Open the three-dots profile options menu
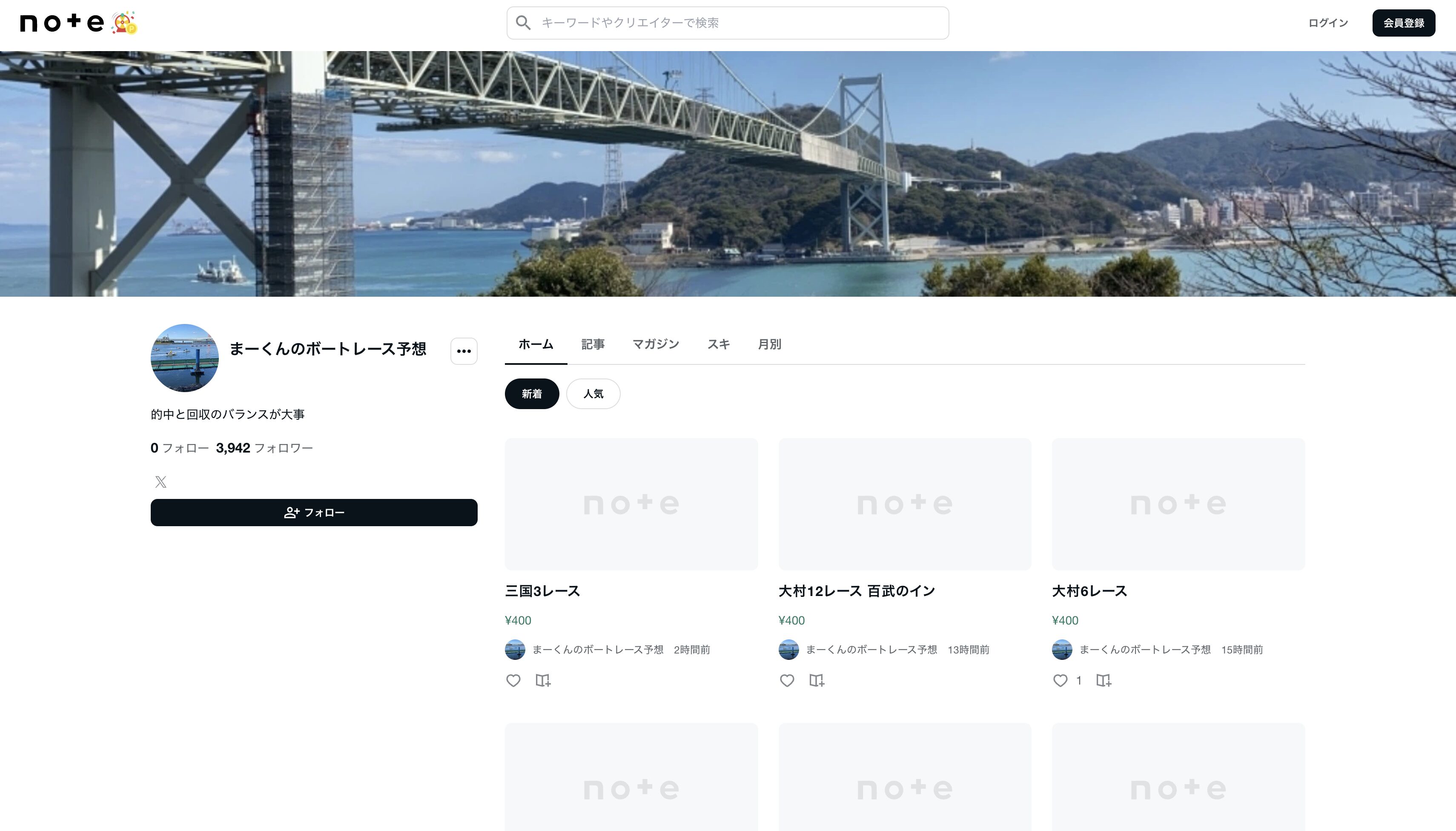Viewport: 1456px width, 831px height. (464, 350)
